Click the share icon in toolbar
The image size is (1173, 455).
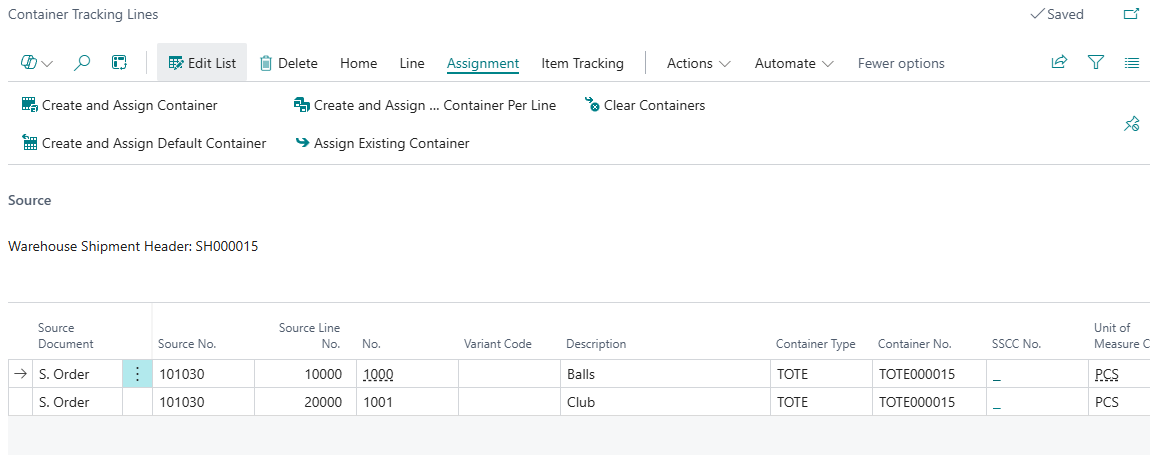pos(1059,63)
